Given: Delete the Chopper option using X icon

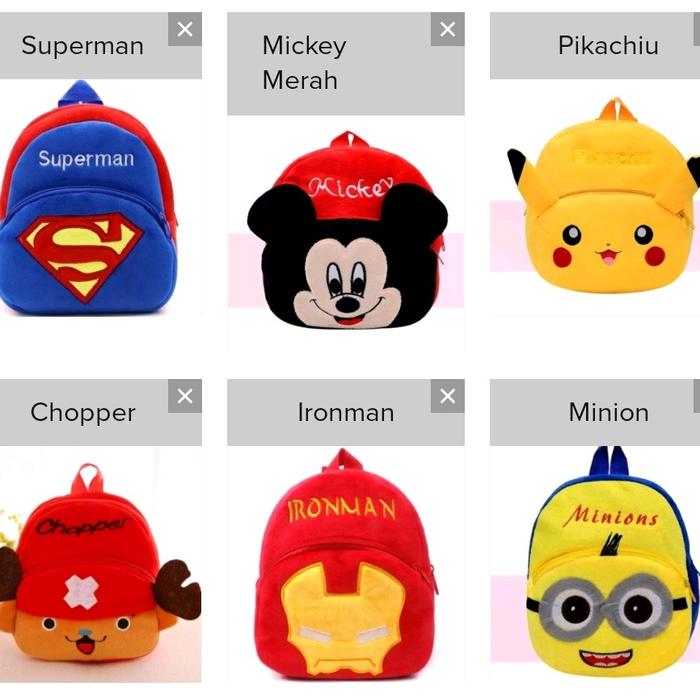Looking at the screenshot, I should 184,396.
